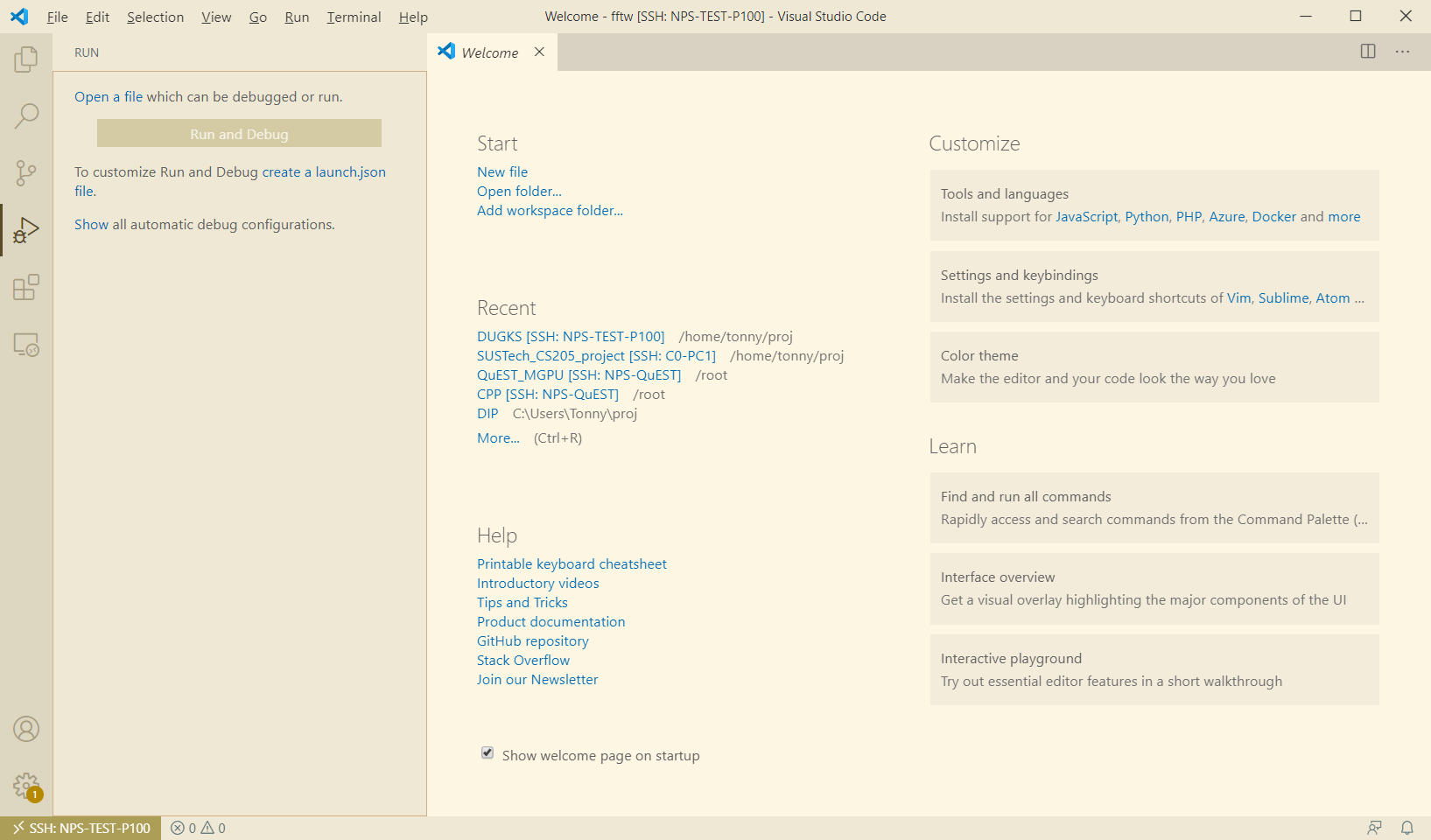This screenshot has width=1431, height=840.
Task: Install JavaScript support link
Action: (1086, 216)
